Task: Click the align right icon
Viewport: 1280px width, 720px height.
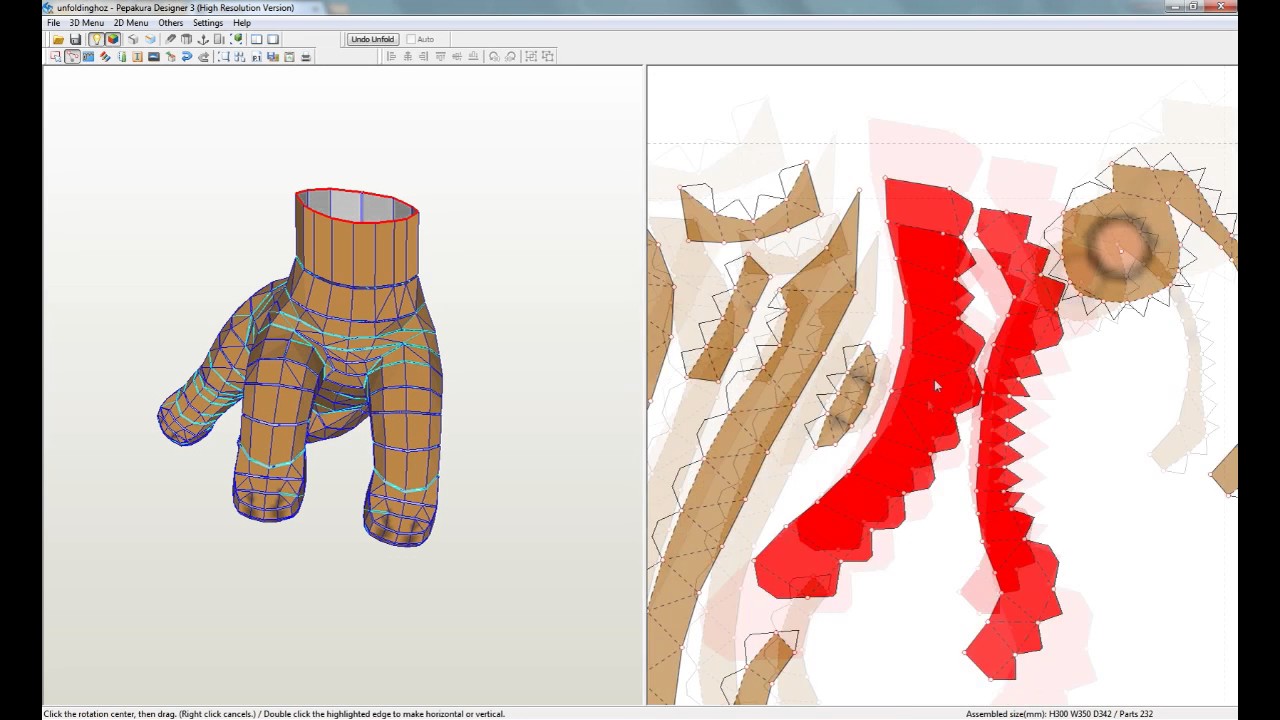Action: pyautogui.click(x=424, y=56)
